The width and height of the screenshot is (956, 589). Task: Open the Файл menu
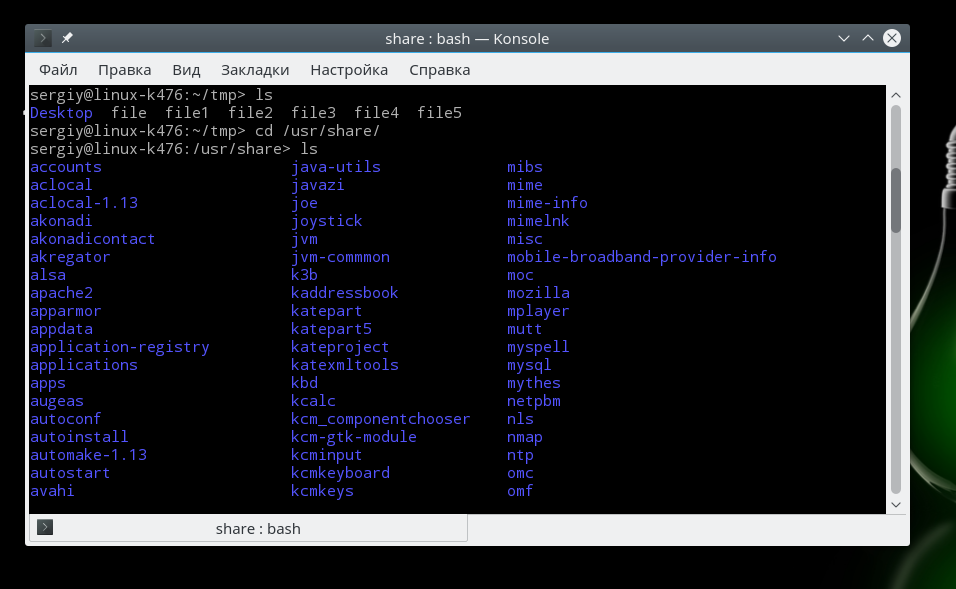58,70
